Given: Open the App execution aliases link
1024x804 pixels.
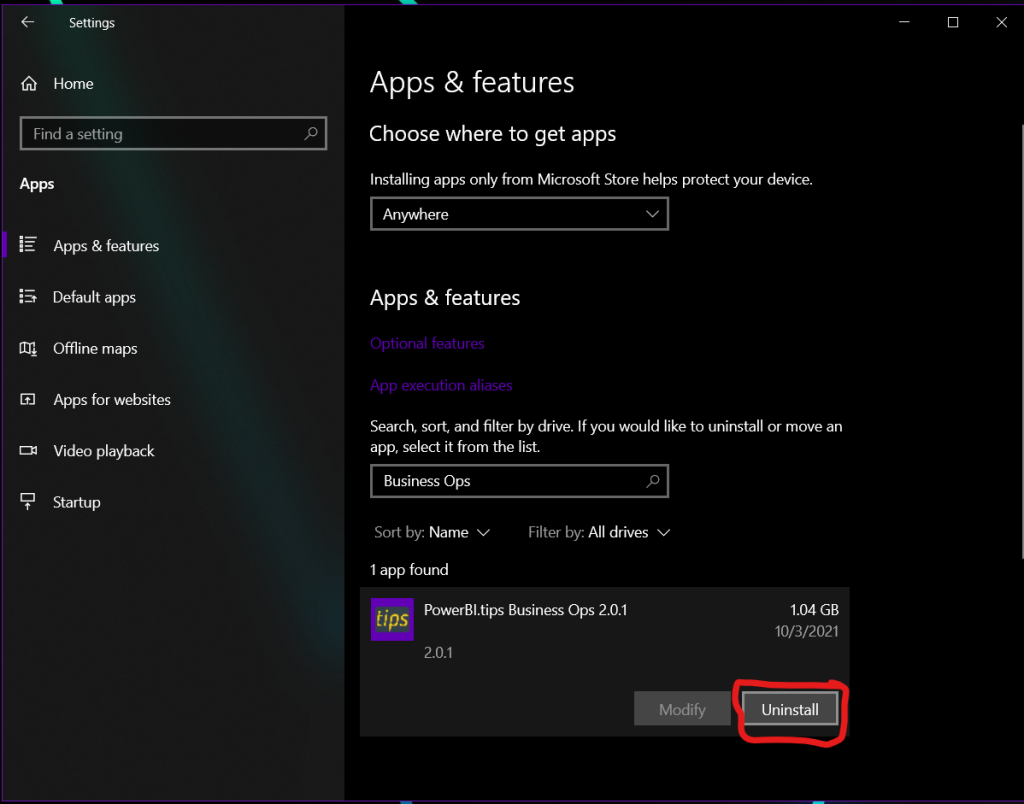Looking at the screenshot, I should point(441,385).
